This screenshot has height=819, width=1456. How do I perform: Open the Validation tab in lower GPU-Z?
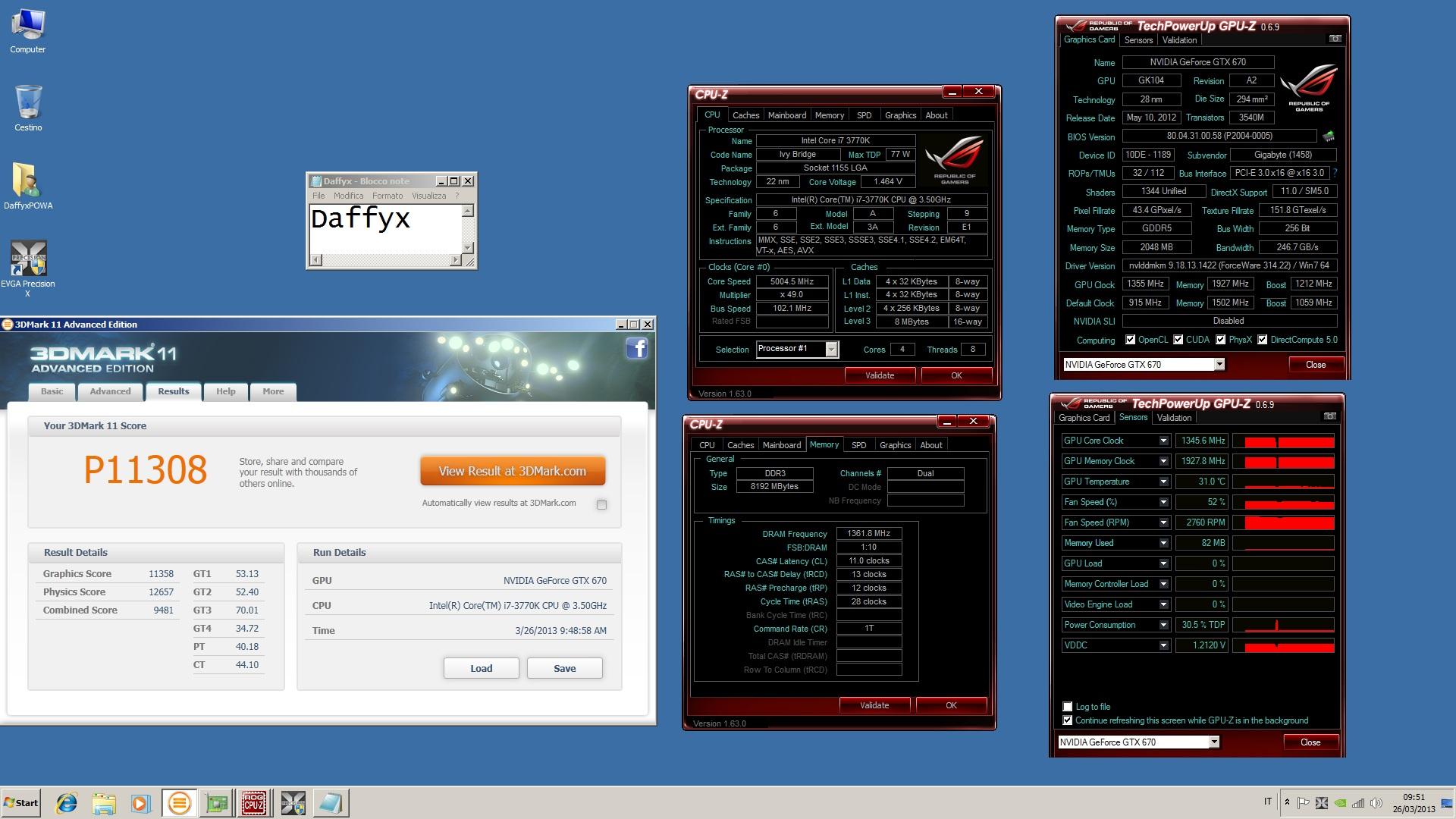(x=1174, y=418)
